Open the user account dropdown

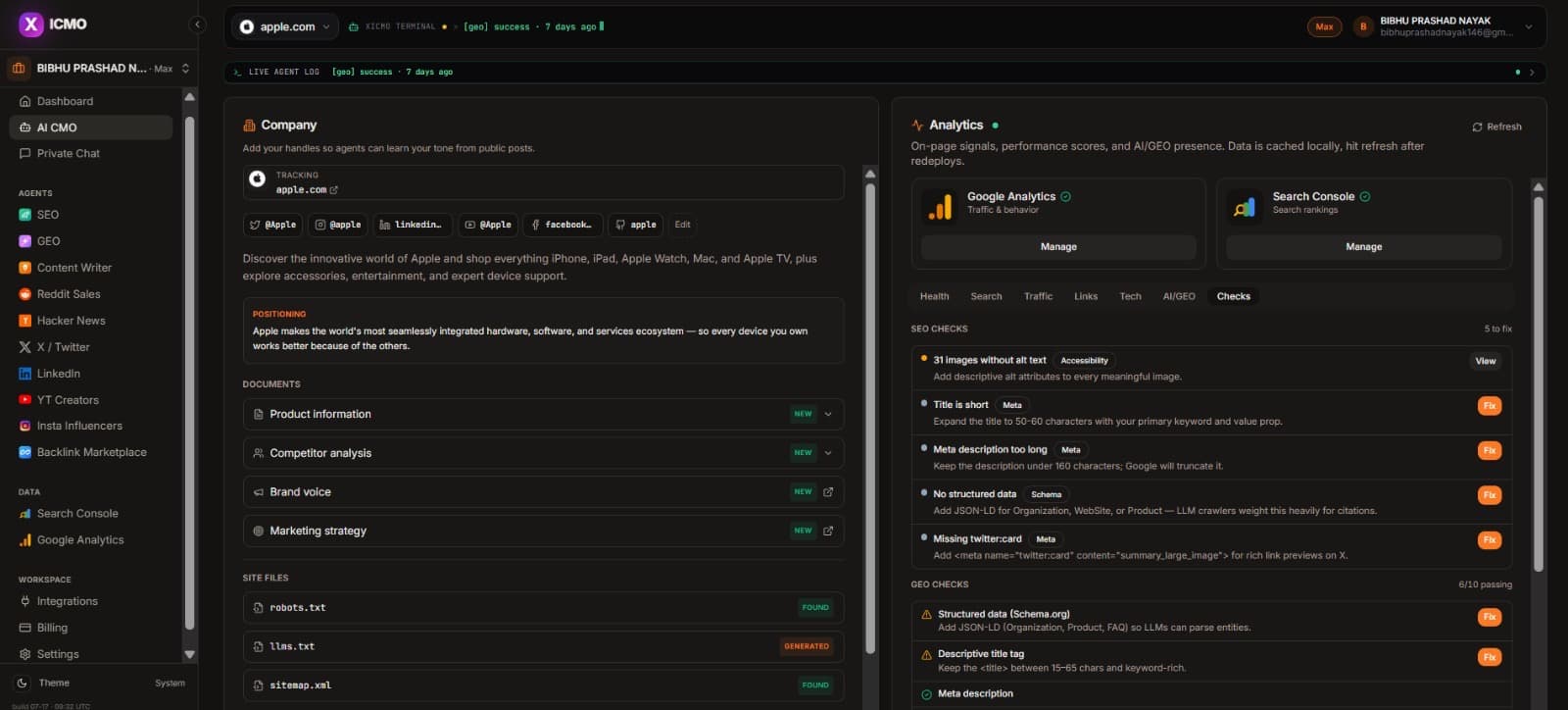[1444, 26]
